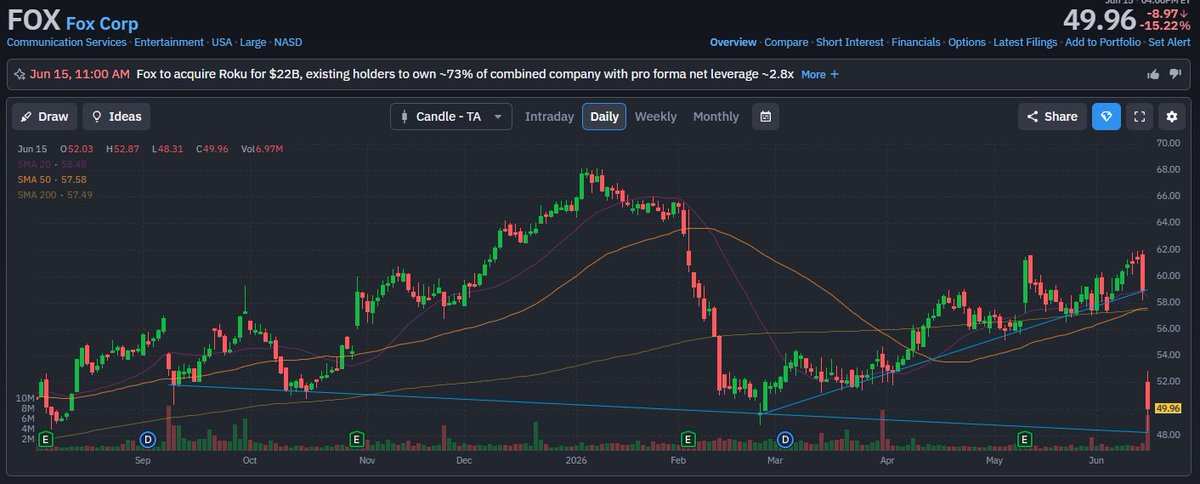1200x484 pixels.
Task: Open the Candle - TA chart type dropdown
Action: [451, 116]
